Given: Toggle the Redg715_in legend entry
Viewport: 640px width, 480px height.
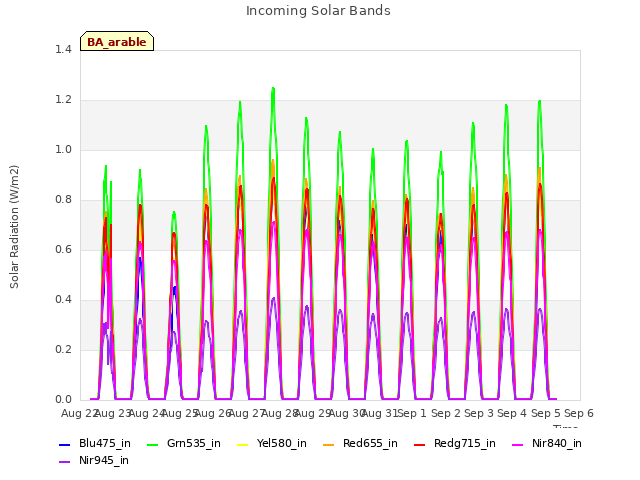Looking at the screenshot, I should point(455,444).
